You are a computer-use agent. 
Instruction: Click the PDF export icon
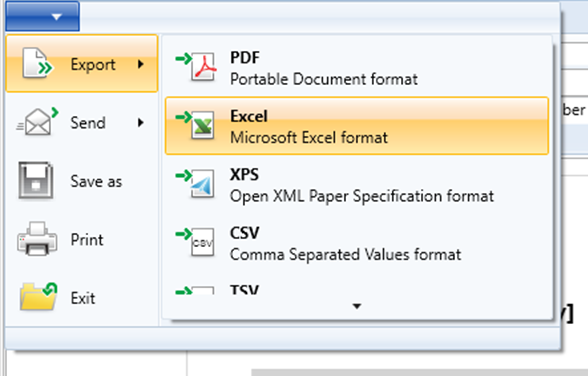coord(196,67)
